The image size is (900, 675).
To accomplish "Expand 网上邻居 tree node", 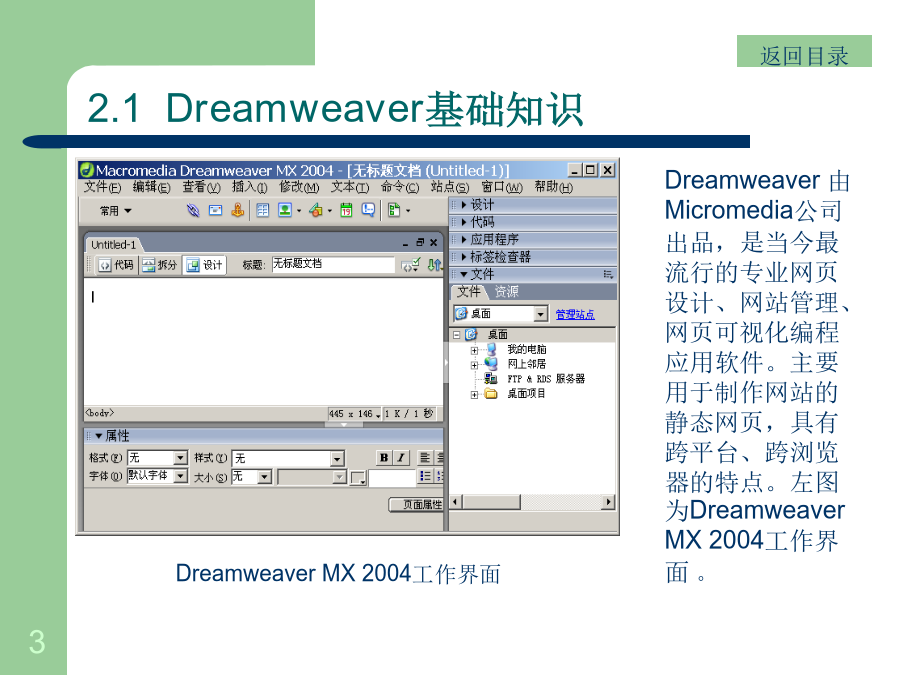I will point(474,365).
